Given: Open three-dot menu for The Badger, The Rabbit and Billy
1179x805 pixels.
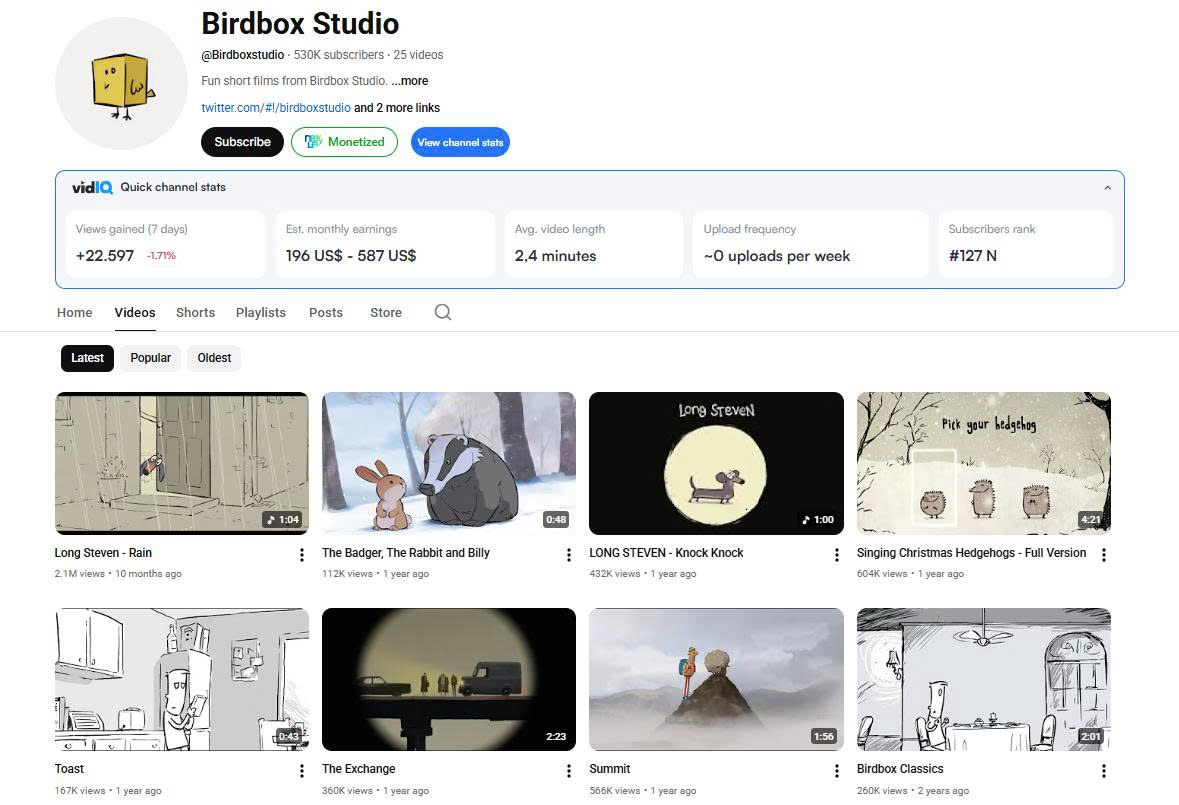Looking at the screenshot, I should click(569, 555).
